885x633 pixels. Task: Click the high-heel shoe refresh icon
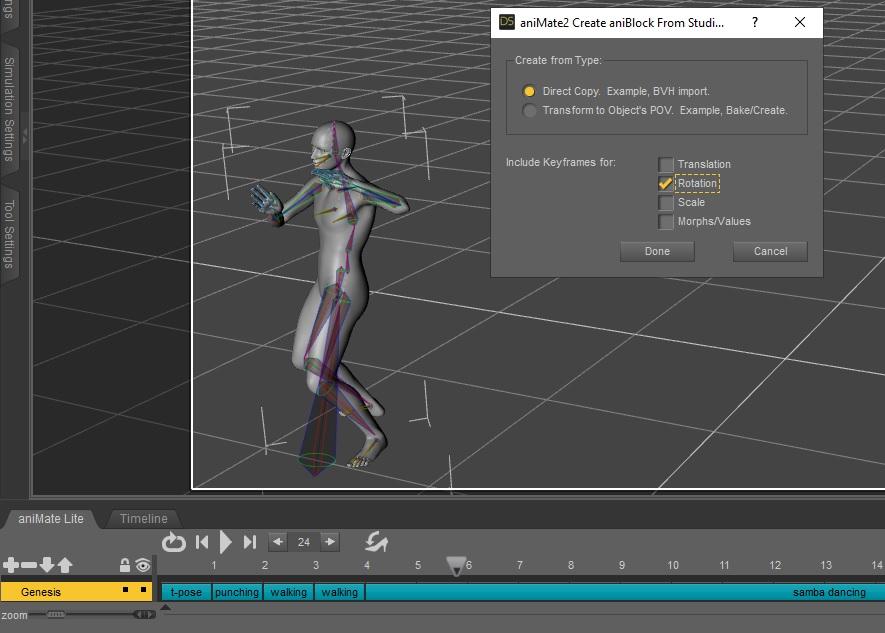pyautogui.click(x=377, y=542)
